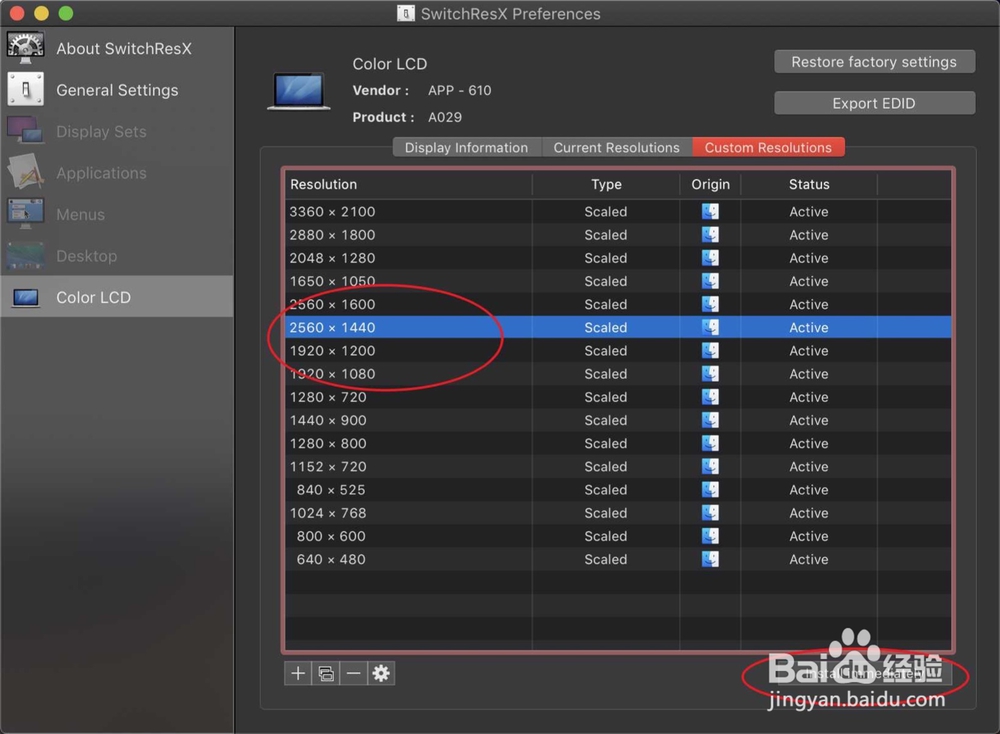Screen dimensions: 1000x734
Task: Click Active status of 3360 × 2100
Action: [x=809, y=211]
